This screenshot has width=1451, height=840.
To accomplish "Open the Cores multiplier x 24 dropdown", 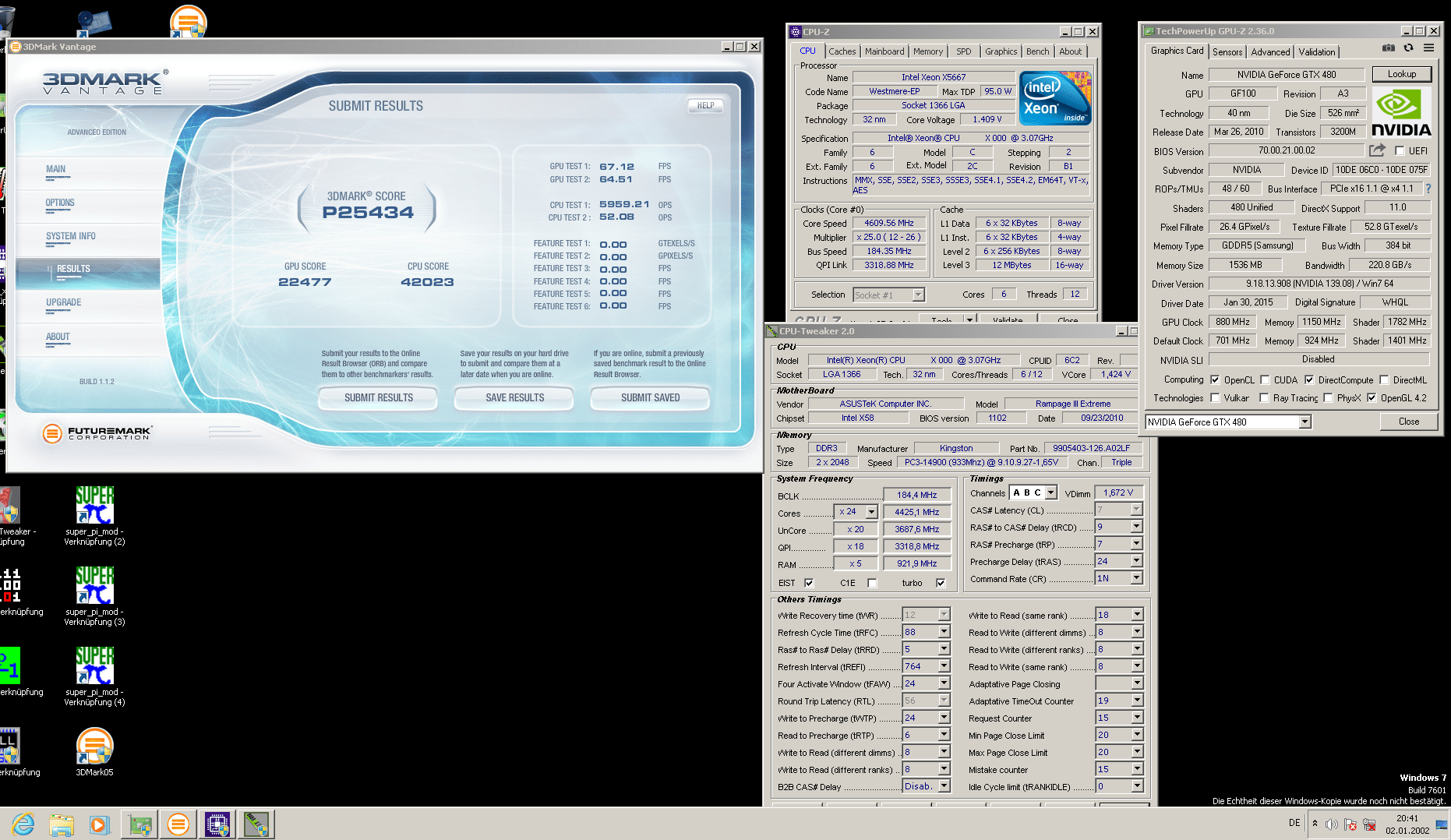I will point(871,512).
